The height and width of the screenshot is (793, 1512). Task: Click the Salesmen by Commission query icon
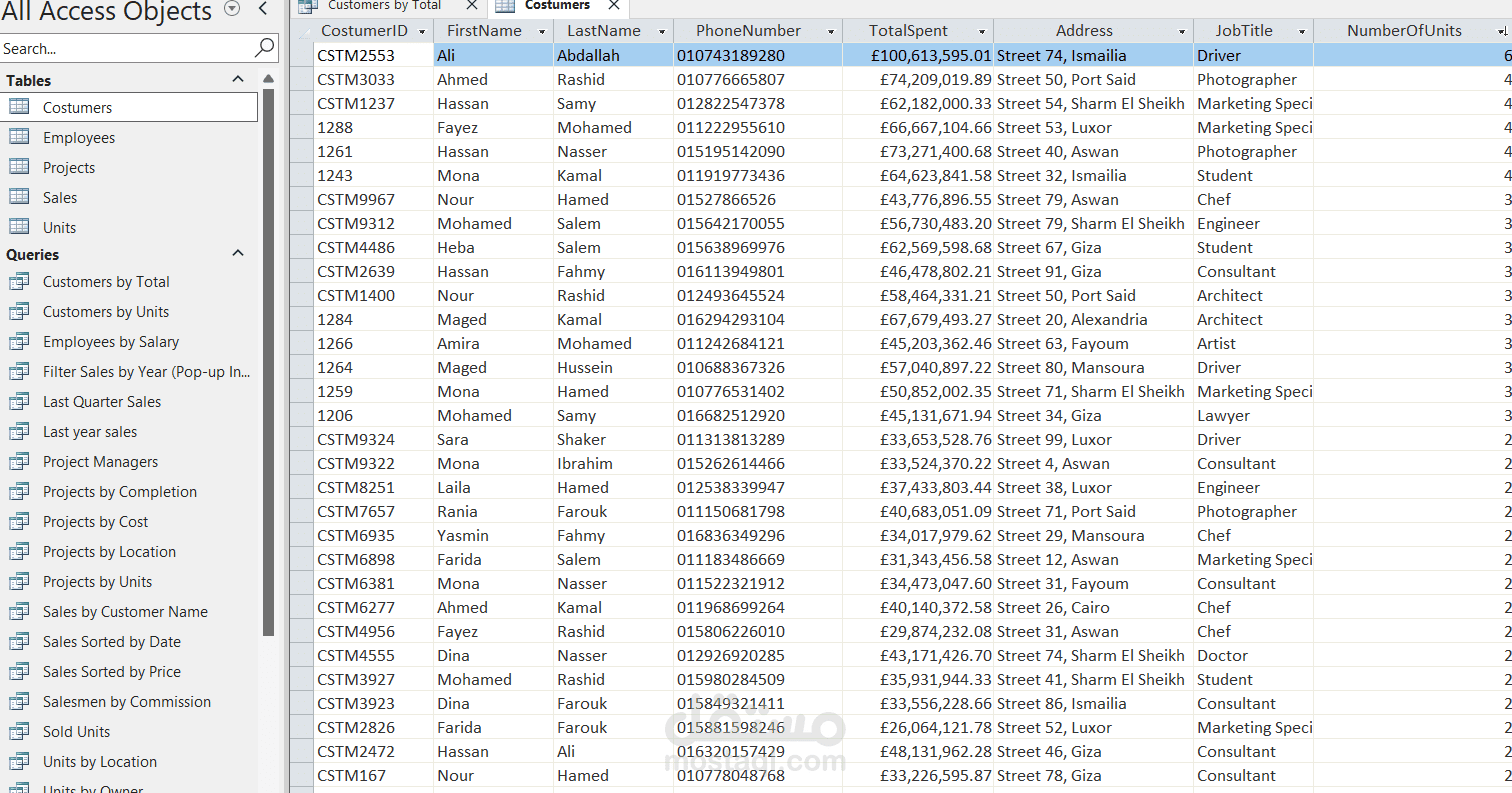pos(19,701)
